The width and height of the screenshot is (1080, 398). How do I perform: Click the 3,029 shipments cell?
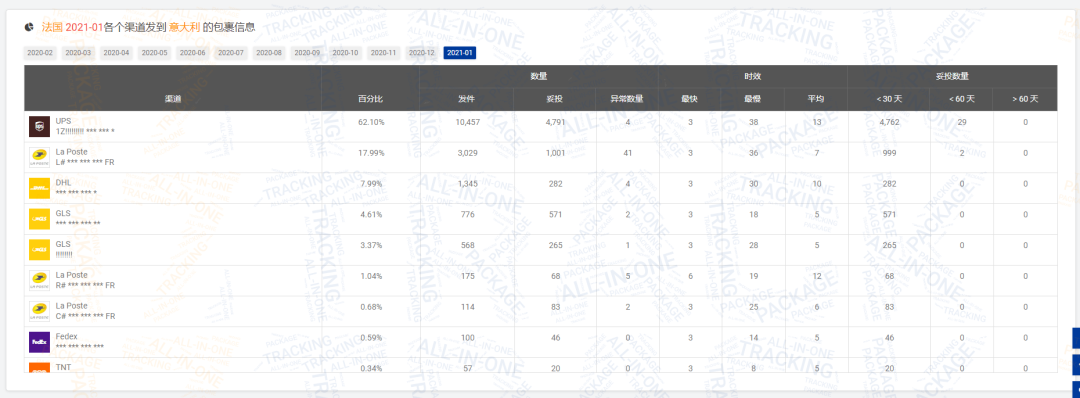click(467, 153)
